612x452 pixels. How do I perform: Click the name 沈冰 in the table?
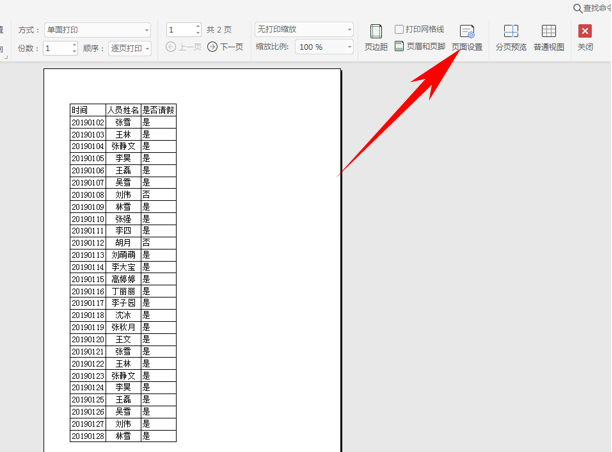point(123,315)
